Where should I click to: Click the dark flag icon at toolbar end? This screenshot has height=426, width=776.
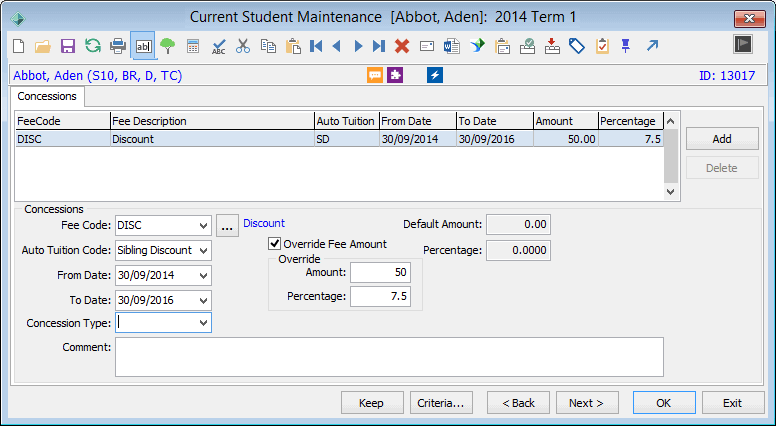tap(743, 45)
